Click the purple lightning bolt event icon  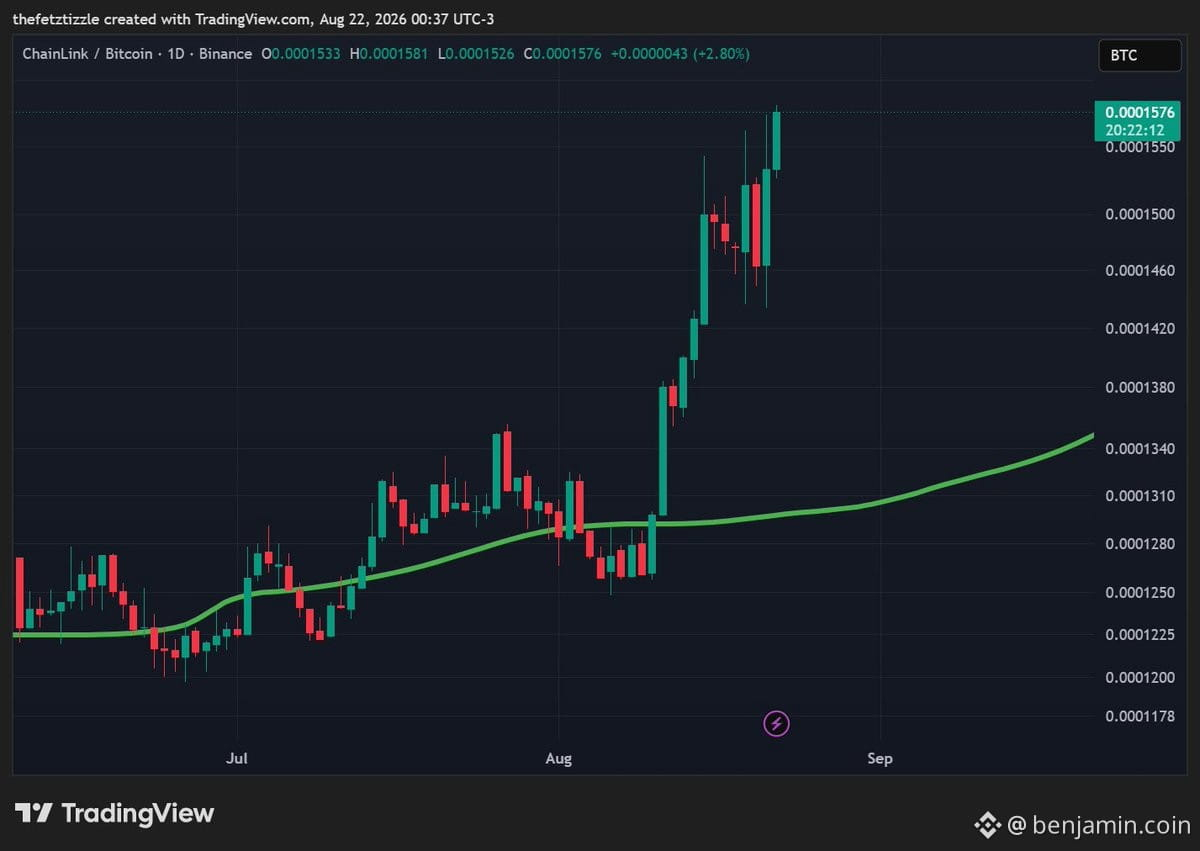776,723
